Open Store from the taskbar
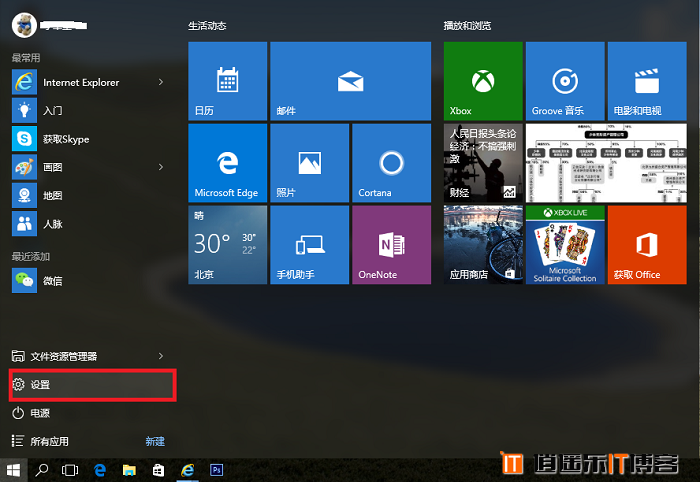 pyautogui.click(x=158, y=470)
